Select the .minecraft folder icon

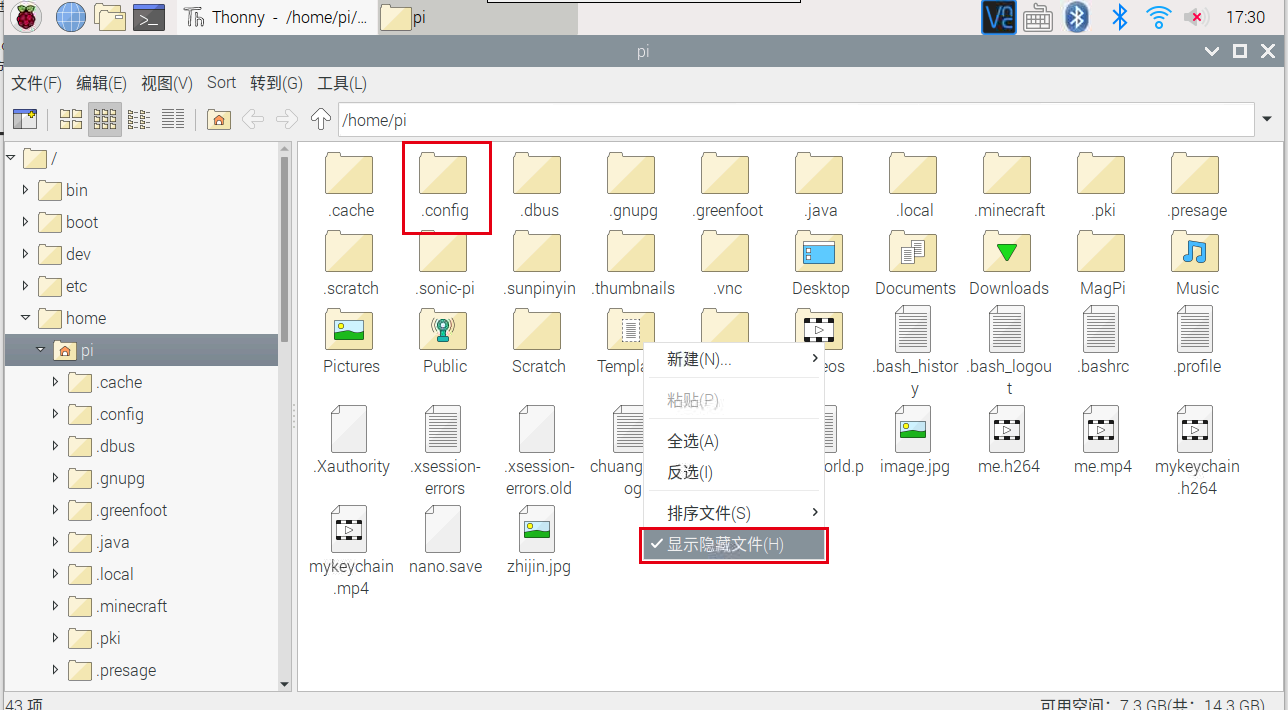pos(1007,175)
